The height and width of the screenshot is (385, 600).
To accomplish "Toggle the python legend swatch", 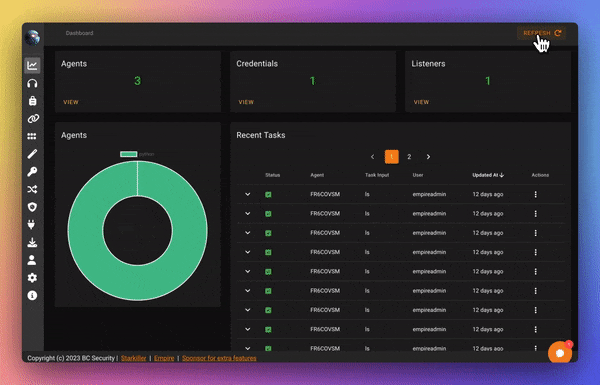I will [129, 154].
